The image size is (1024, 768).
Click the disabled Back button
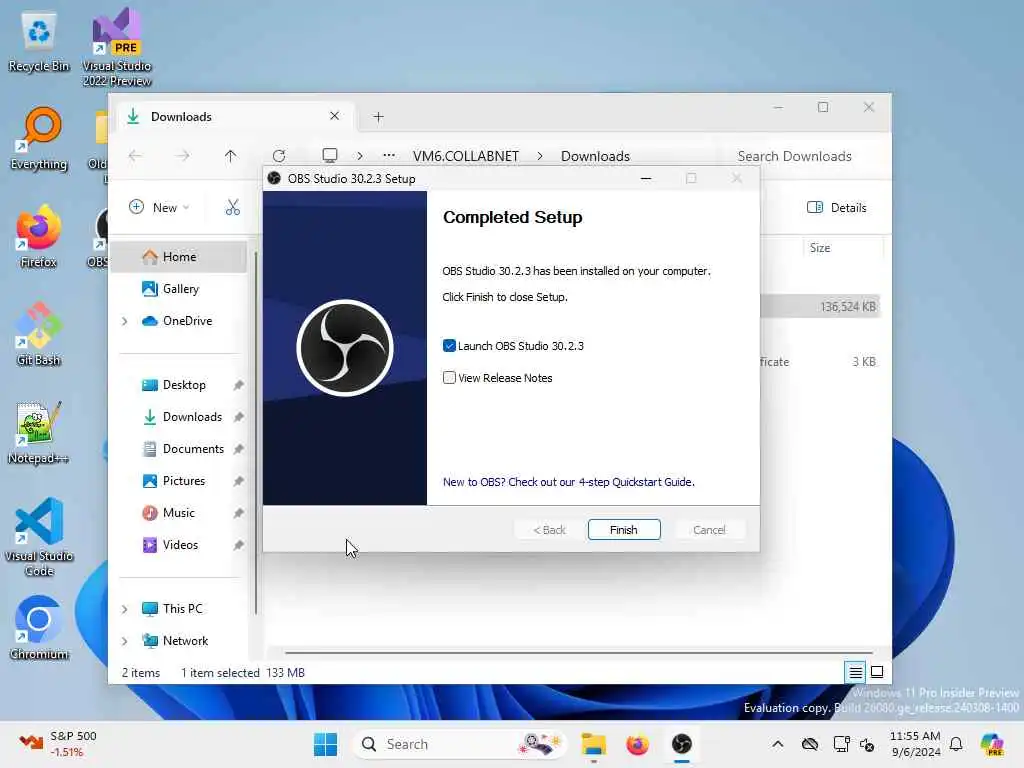[x=549, y=530]
